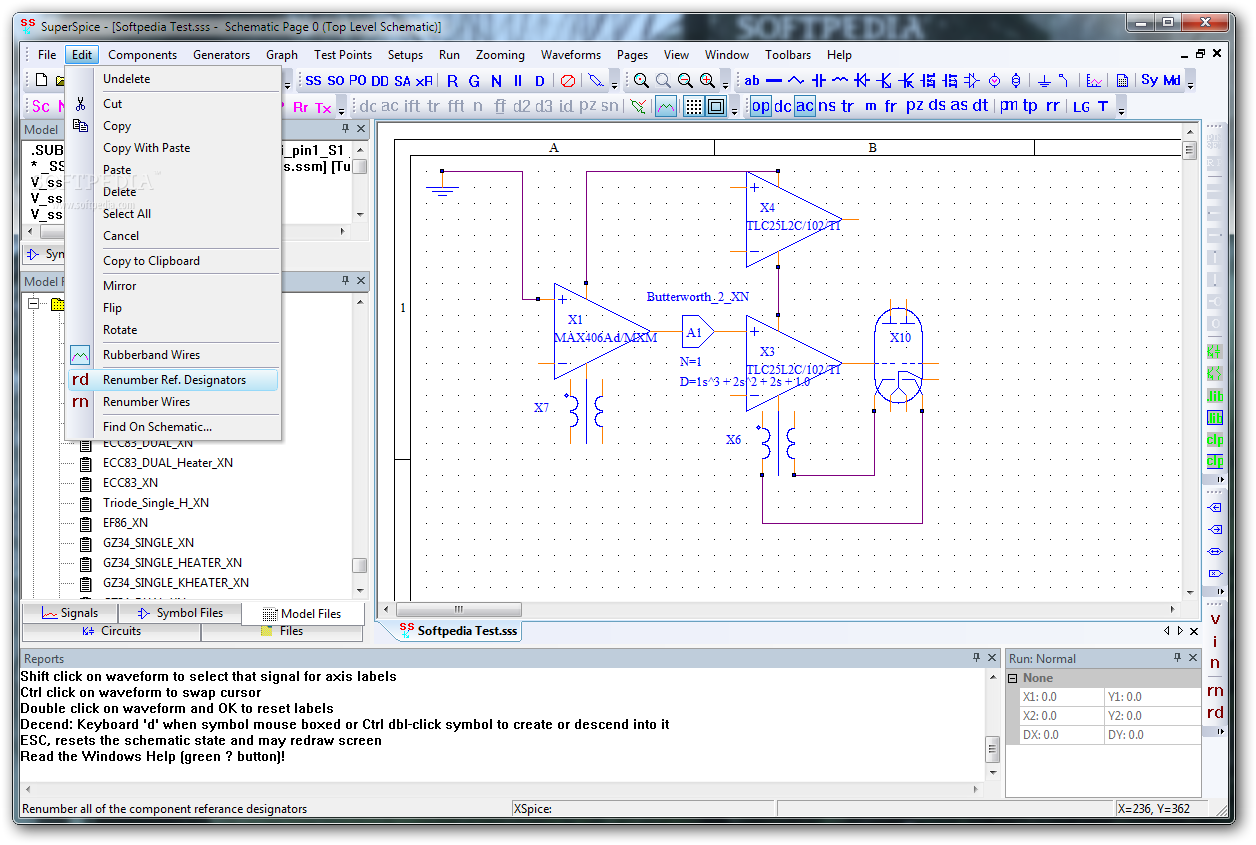
Task: Place a wire with the line icon
Action: tap(773, 81)
